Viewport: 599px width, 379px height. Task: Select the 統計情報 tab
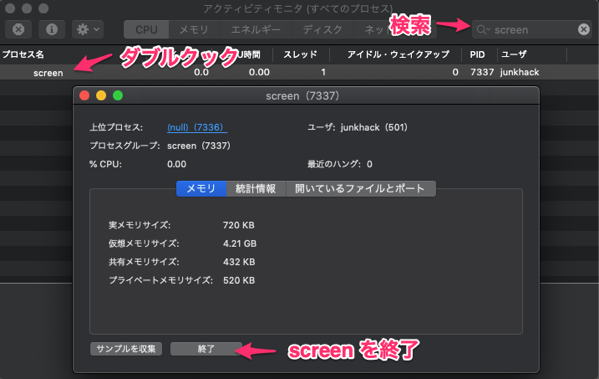click(x=256, y=188)
